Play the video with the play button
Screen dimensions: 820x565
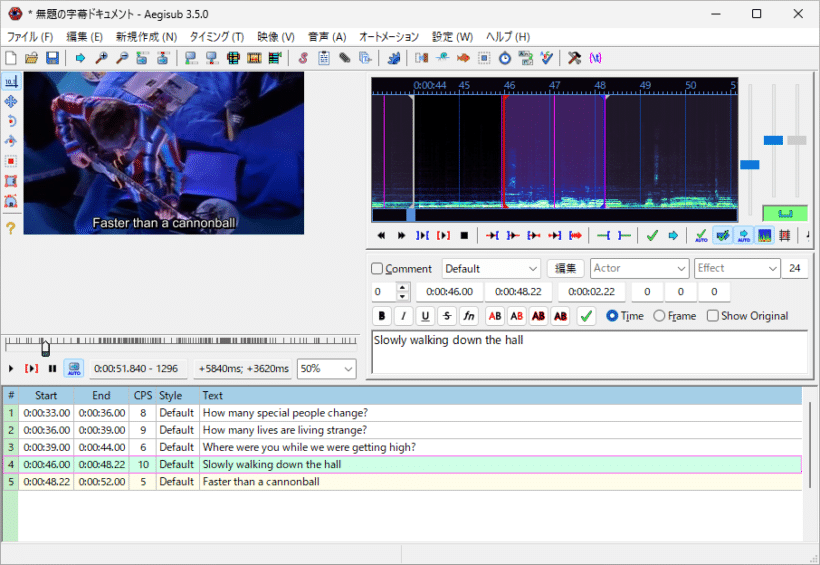11,368
